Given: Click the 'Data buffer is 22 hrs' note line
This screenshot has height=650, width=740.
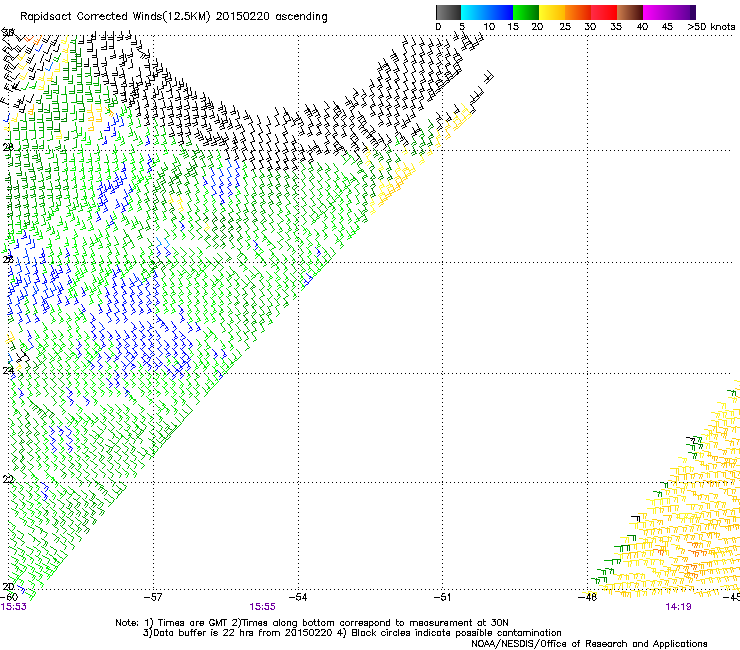Looking at the screenshot, I should coord(352,633).
